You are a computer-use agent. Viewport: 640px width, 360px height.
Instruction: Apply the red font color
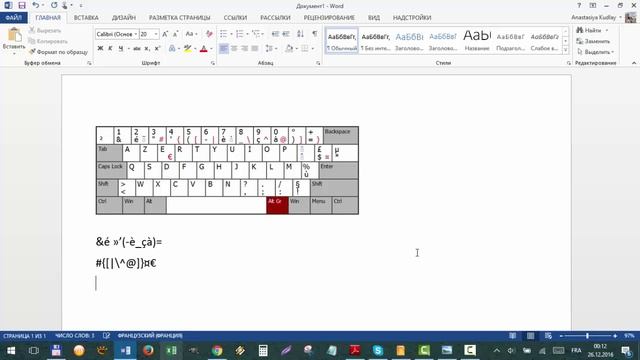(x=204, y=49)
